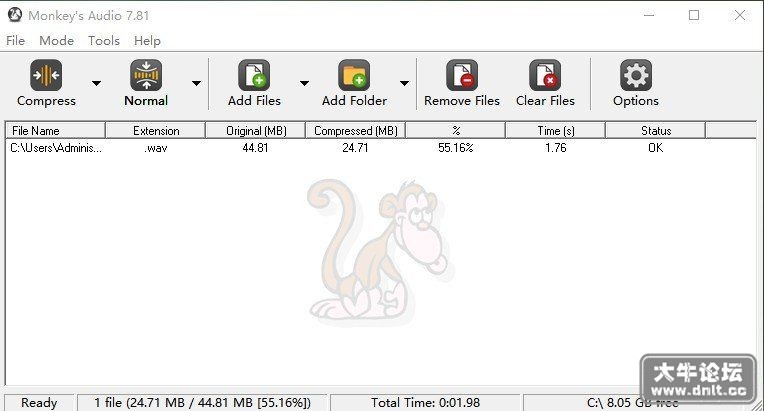Image resolution: width=764 pixels, height=411 pixels.
Task: Open the Mode menu
Action: tap(57, 40)
